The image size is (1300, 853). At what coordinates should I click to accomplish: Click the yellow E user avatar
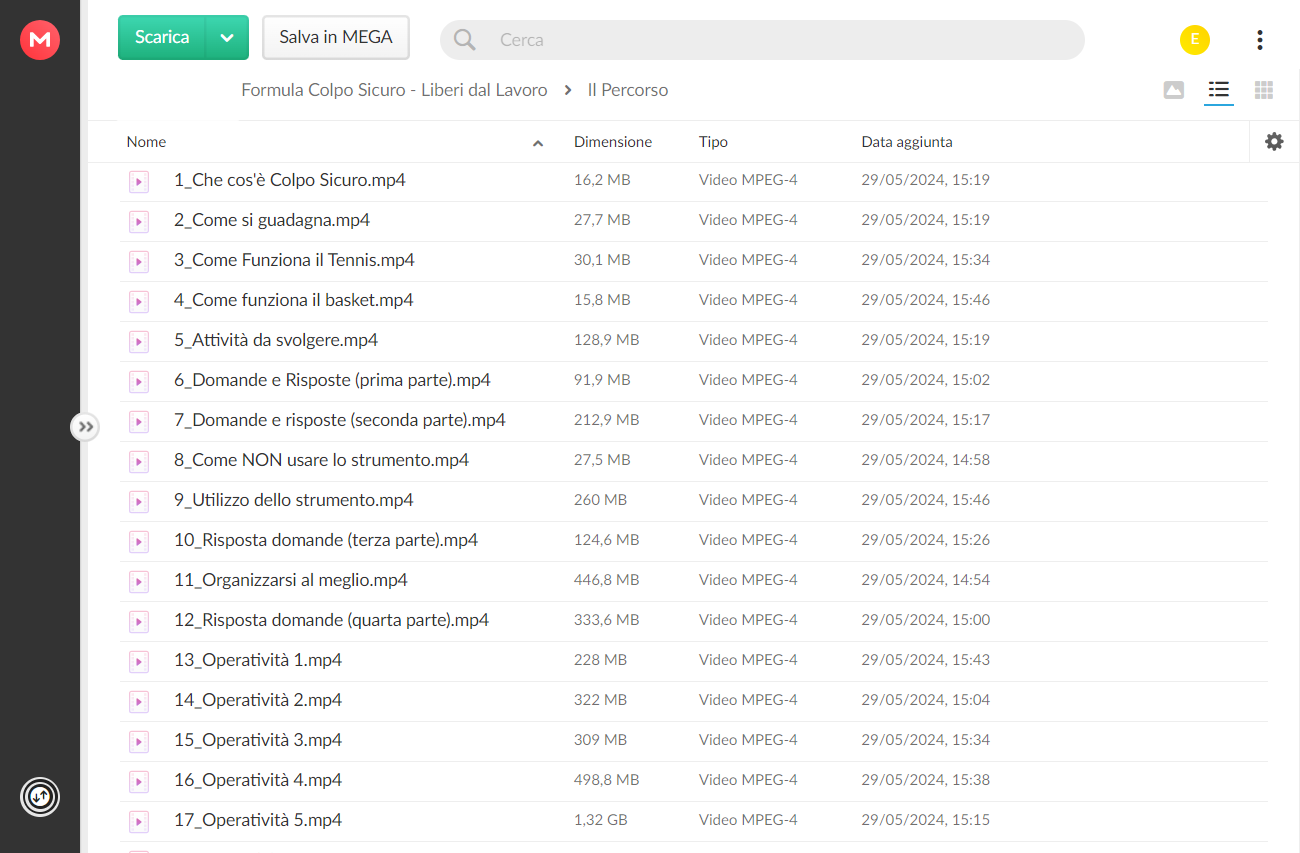coord(1195,40)
